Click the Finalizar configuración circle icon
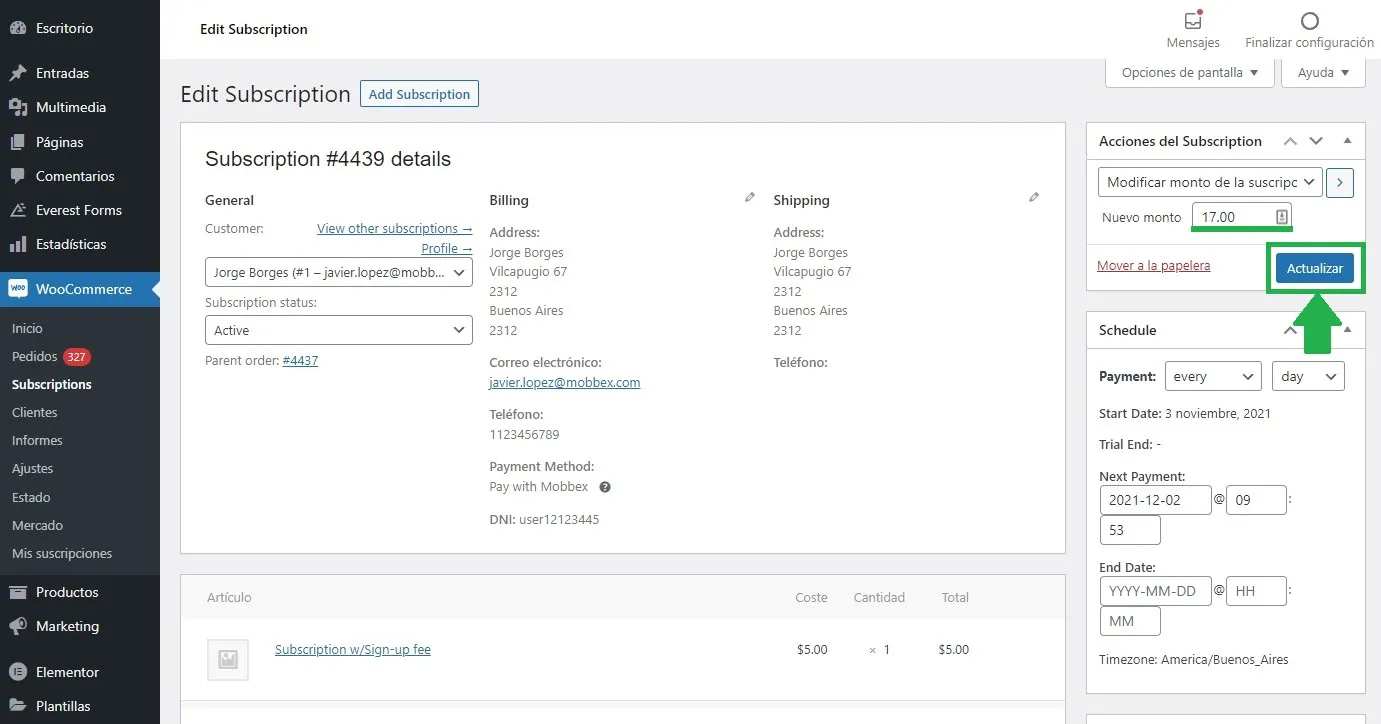The height and width of the screenshot is (724, 1381). tap(1309, 20)
